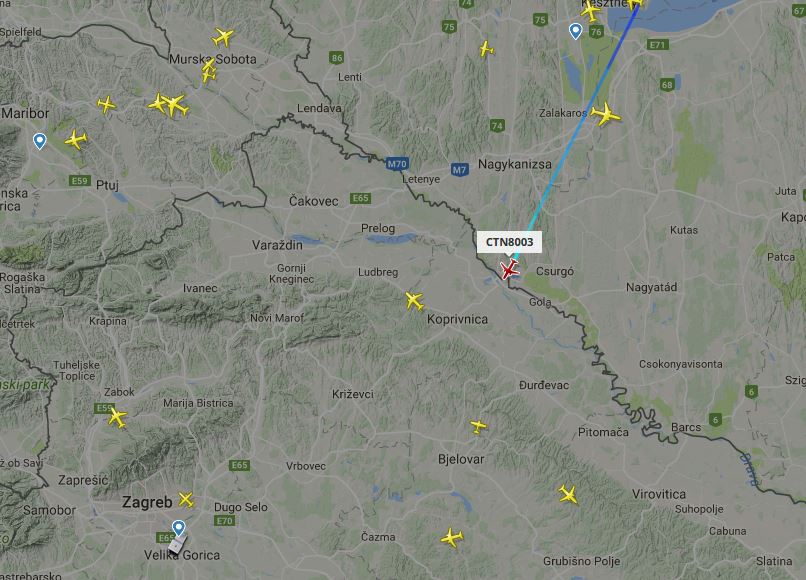Select the yellow plane near Zabok
The width and height of the screenshot is (806, 580).
pos(117,418)
